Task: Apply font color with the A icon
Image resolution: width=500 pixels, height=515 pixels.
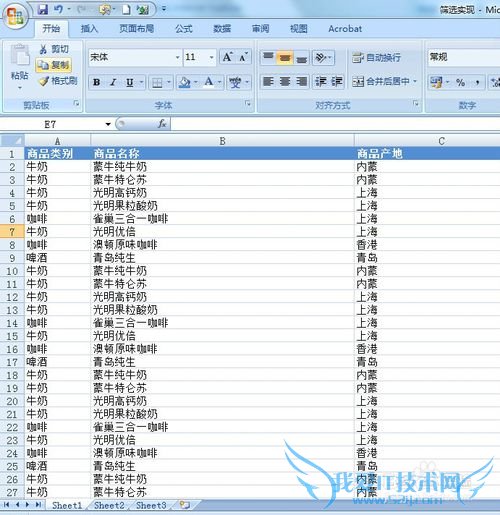Action: pyautogui.click(x=209, y=82)
